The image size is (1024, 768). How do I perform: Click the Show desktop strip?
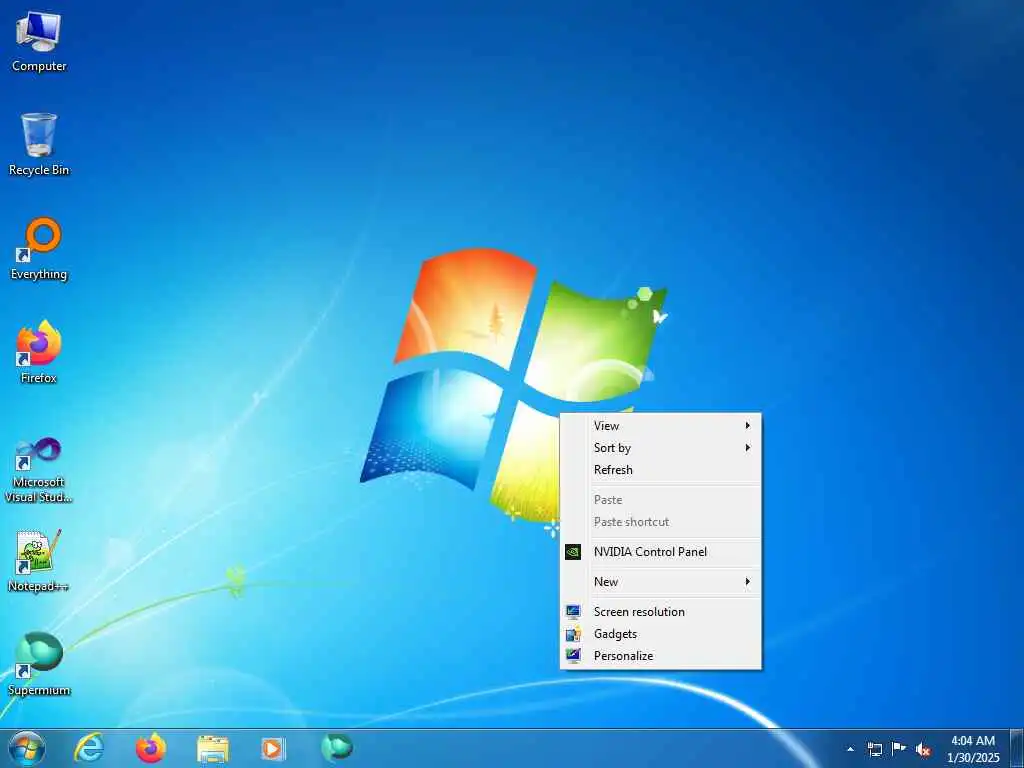[1017, 749]
